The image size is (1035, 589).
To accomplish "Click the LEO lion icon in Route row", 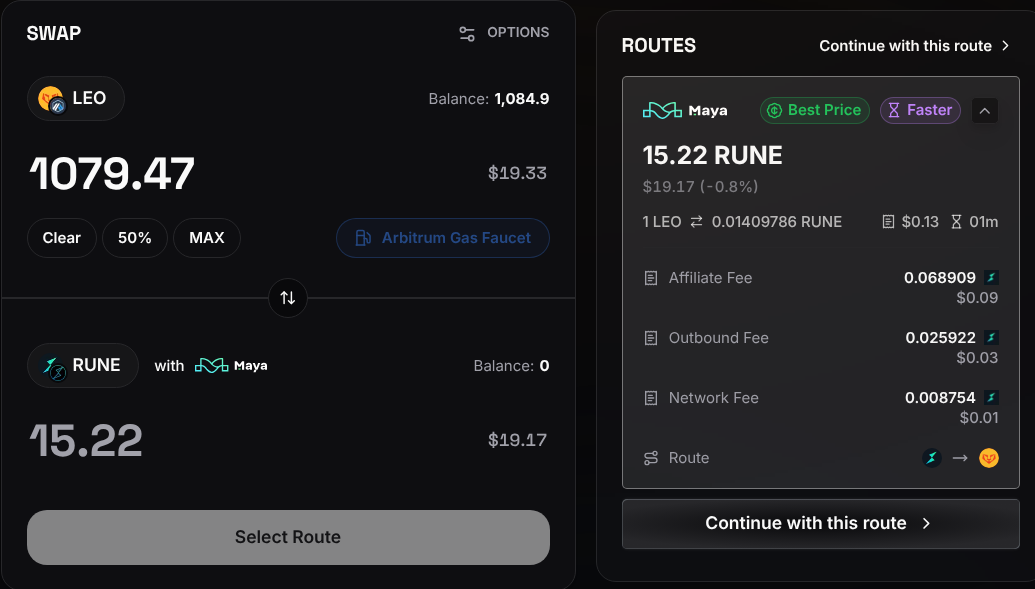I will point(989,458).
